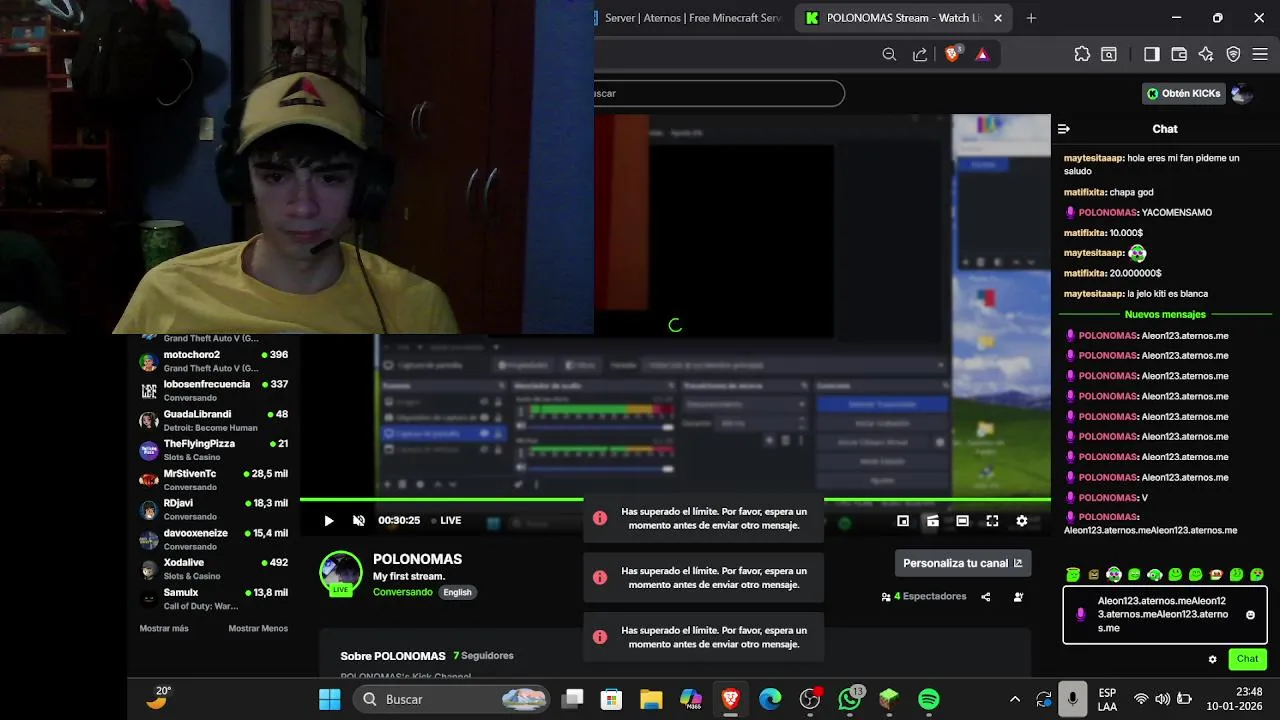1280x720 pixels.
Task: Open RDjavi channel in sidebar
Action: pos(214,510)
